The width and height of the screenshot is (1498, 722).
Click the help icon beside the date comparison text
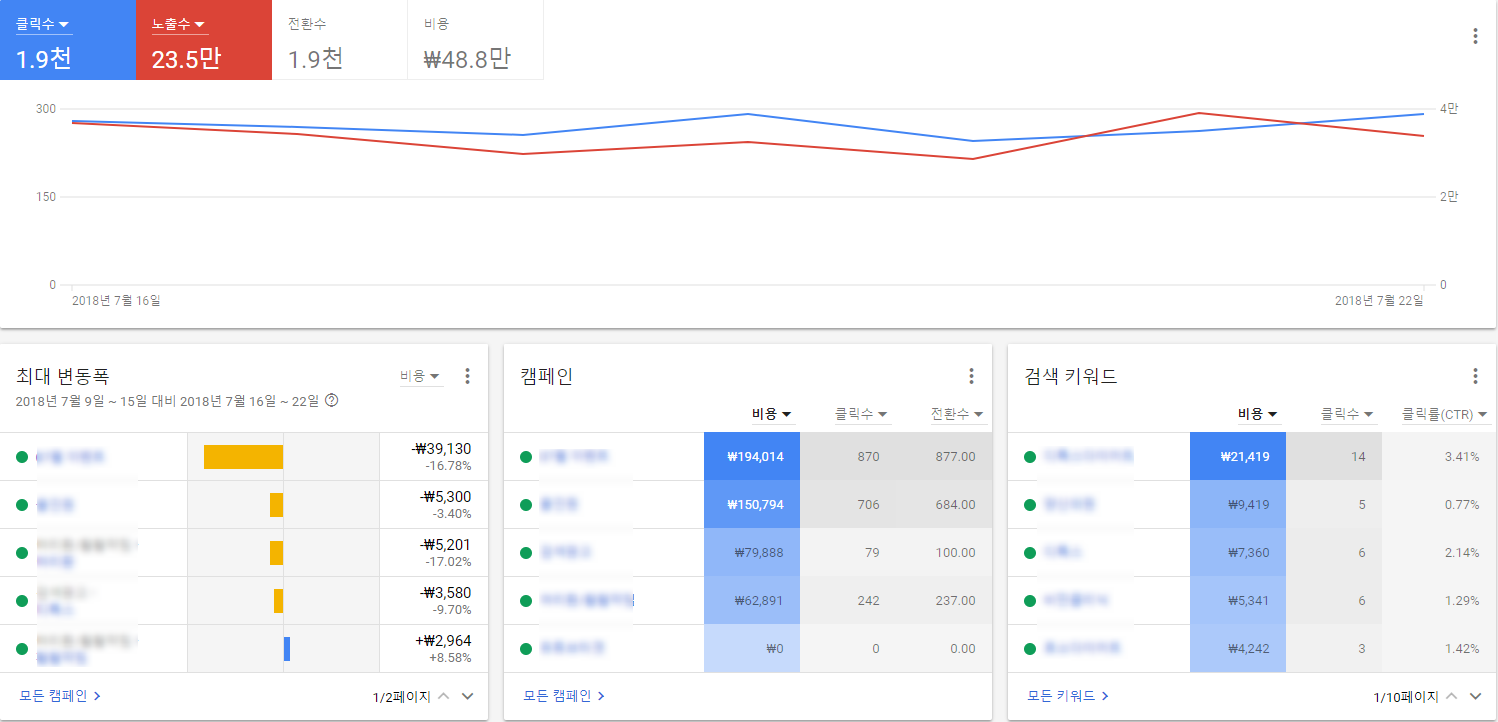coord(330,398)
